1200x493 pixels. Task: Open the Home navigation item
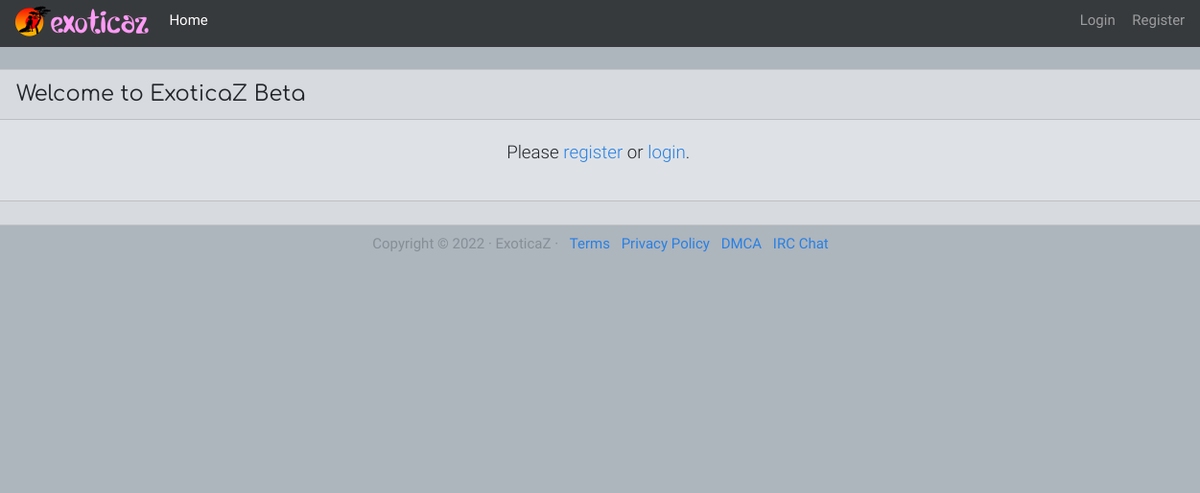click(188, 20)
